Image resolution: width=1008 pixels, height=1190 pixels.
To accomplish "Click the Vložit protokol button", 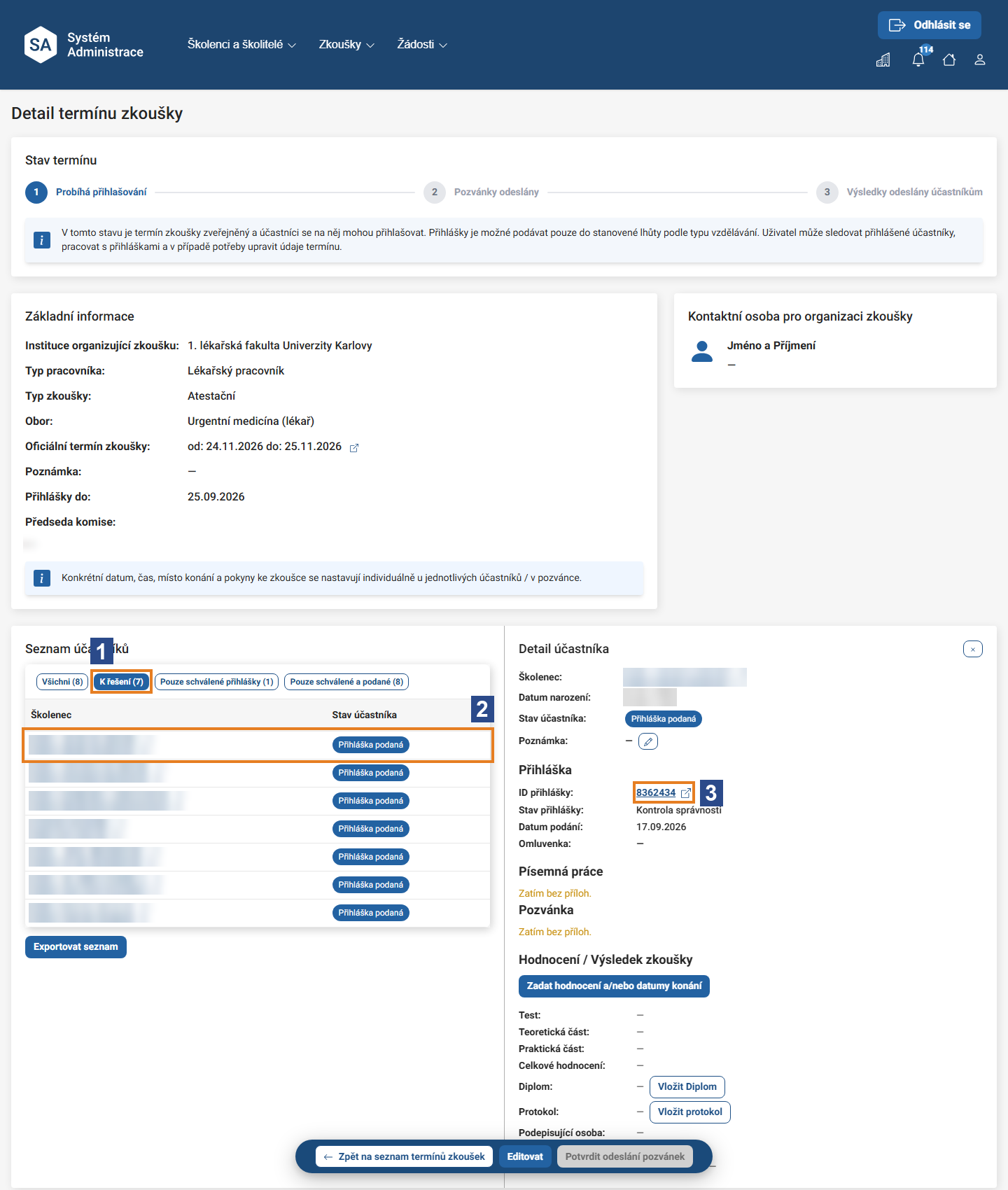I will (x=690, y=1112).
